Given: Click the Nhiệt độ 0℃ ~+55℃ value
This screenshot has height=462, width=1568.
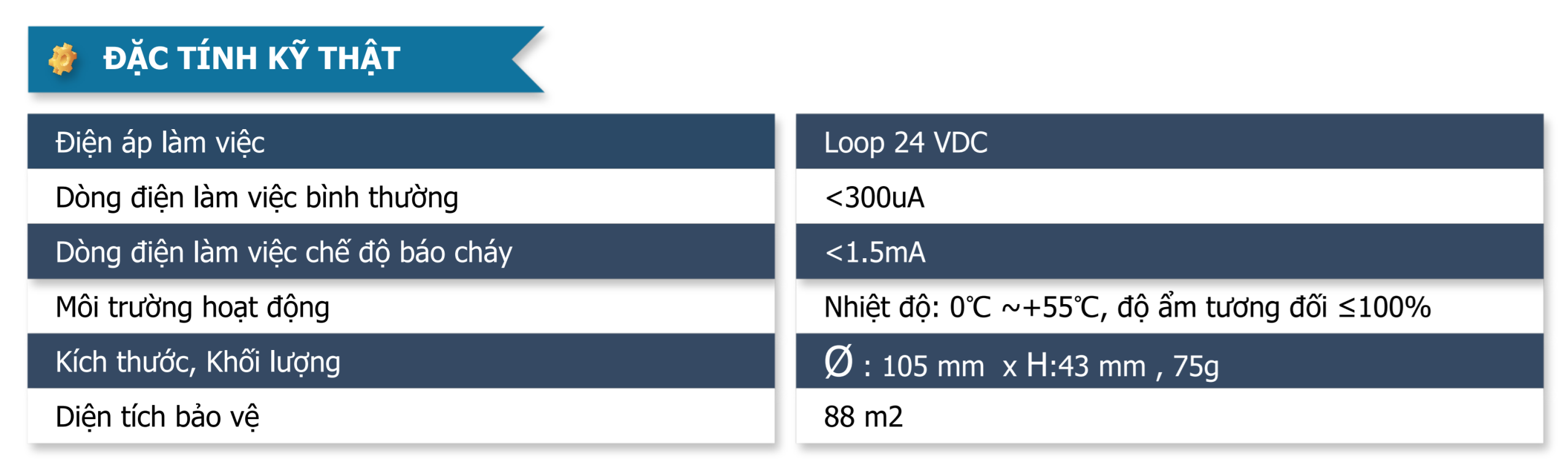Looking at the screenshot, I should click(x=965, y=307).
